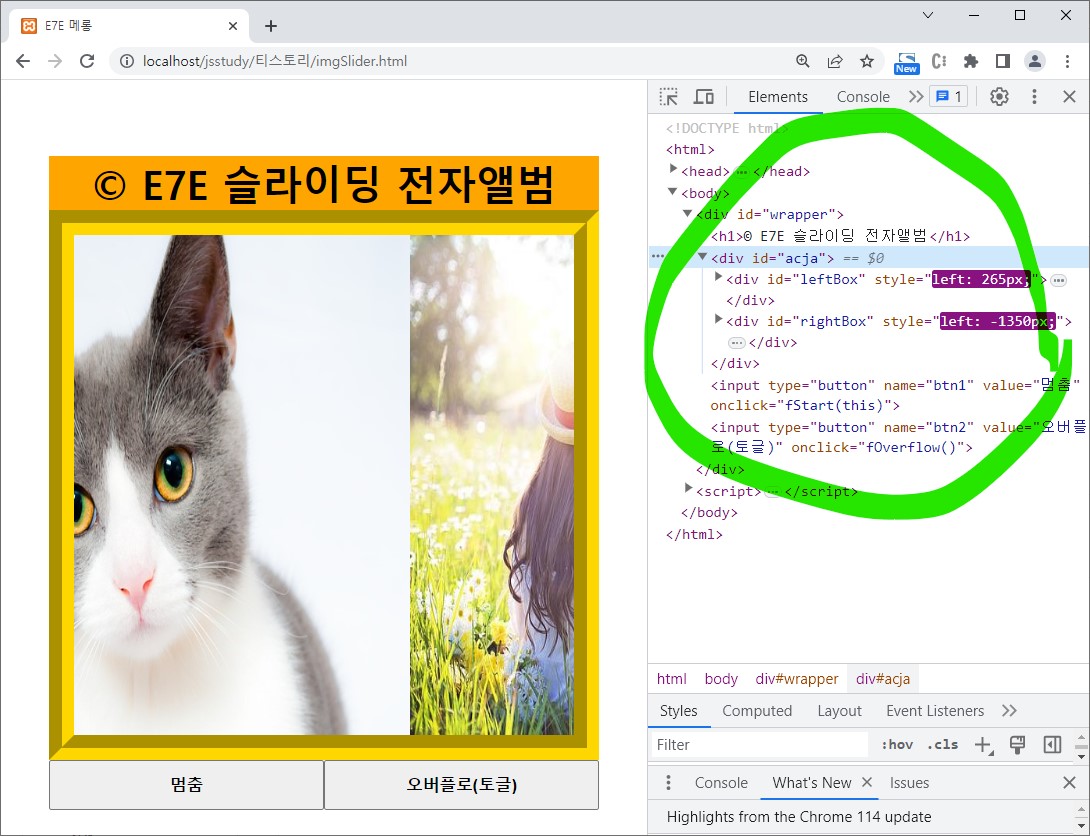Screen dimensions: 1090x836
Task: Open the Computed tab
Action: 757,710
